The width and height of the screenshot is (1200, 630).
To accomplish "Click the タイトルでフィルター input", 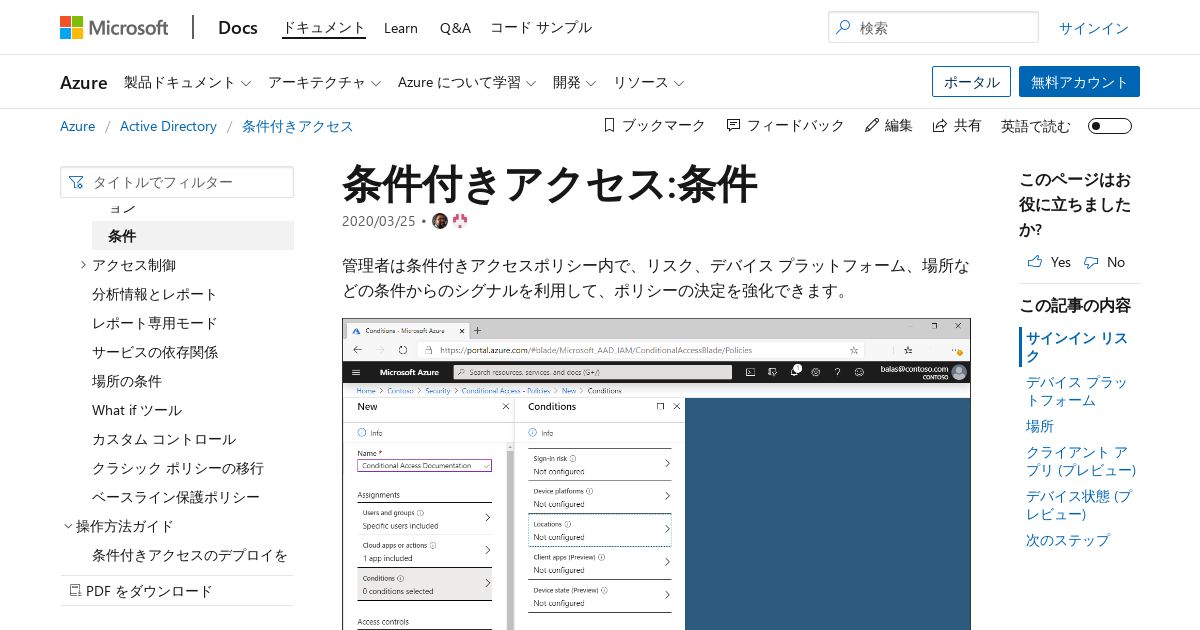I will (177, 182).
